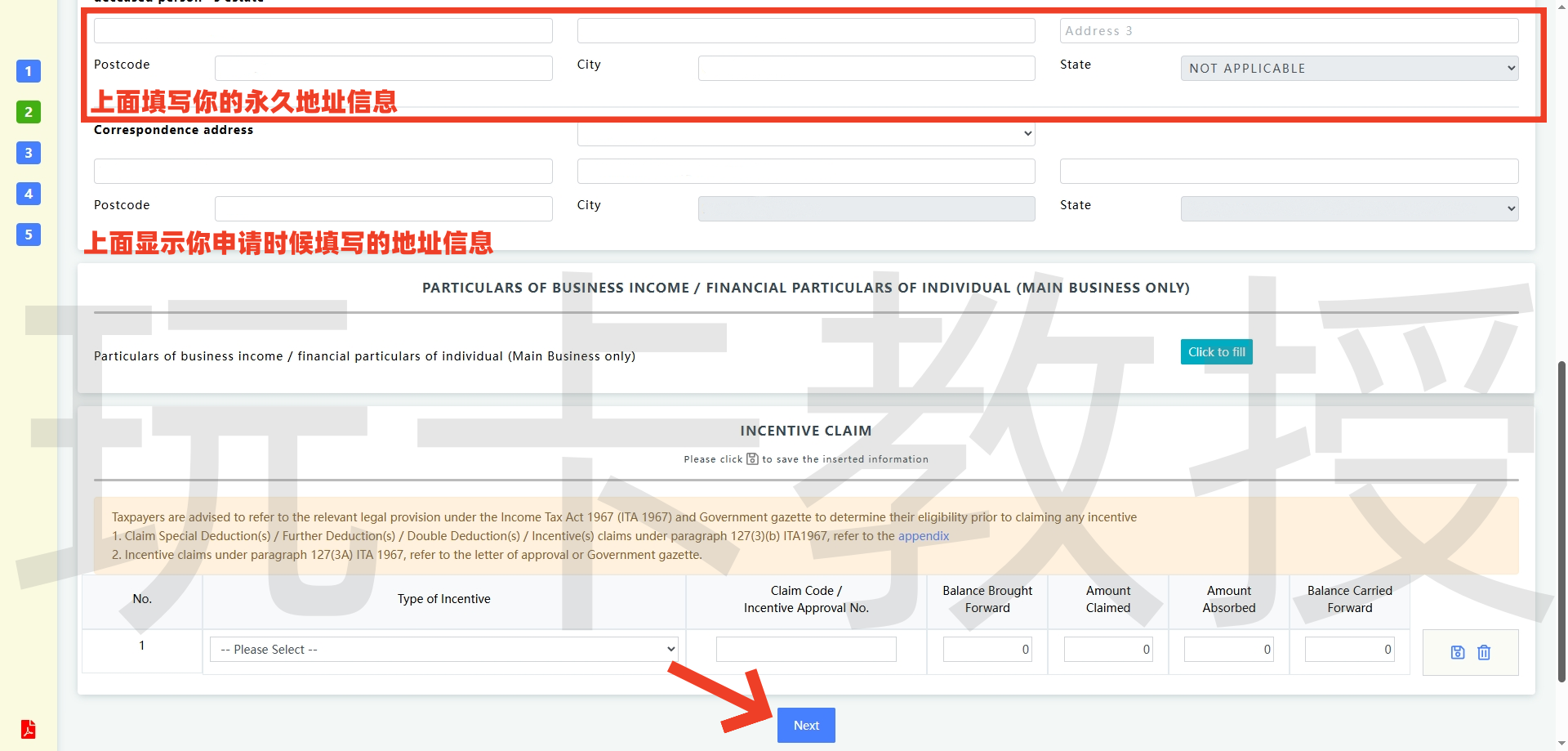The height and width of the screenshot is (751, 1568).
Task: Focus permanent address line 1 field
Action: [323, 31]
